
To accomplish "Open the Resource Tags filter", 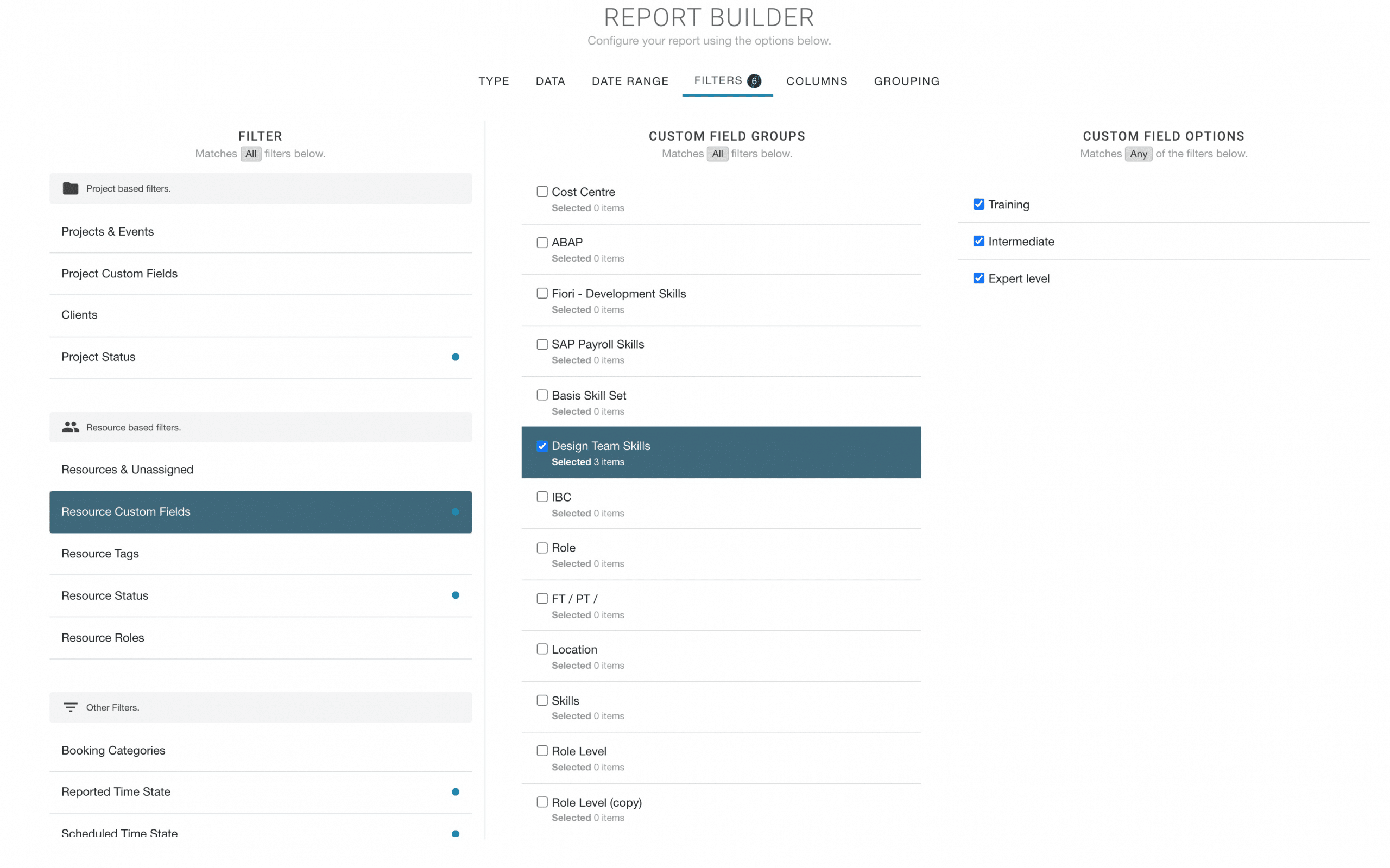I will pos(261,553).
